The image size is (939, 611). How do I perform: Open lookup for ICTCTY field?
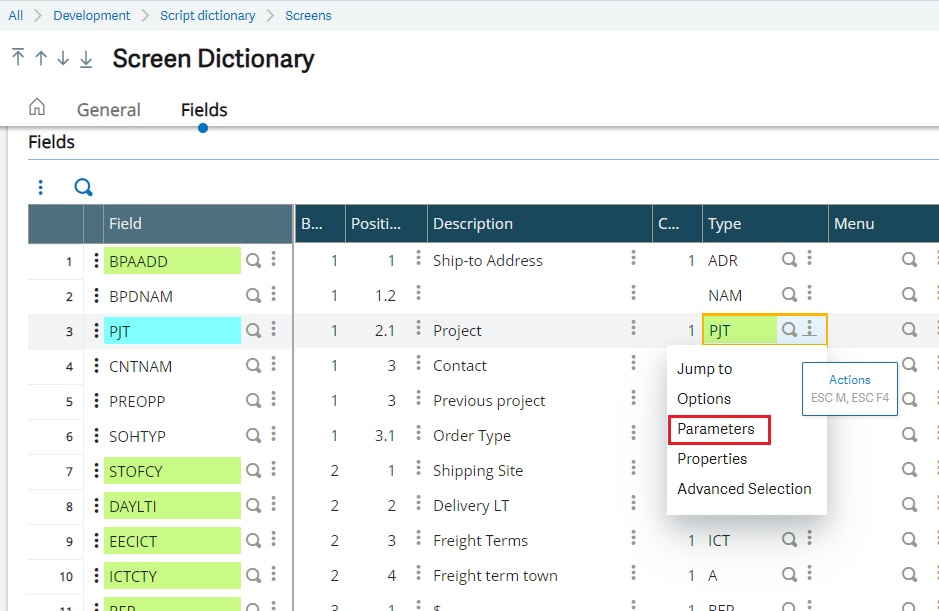(x=254, y=576)
